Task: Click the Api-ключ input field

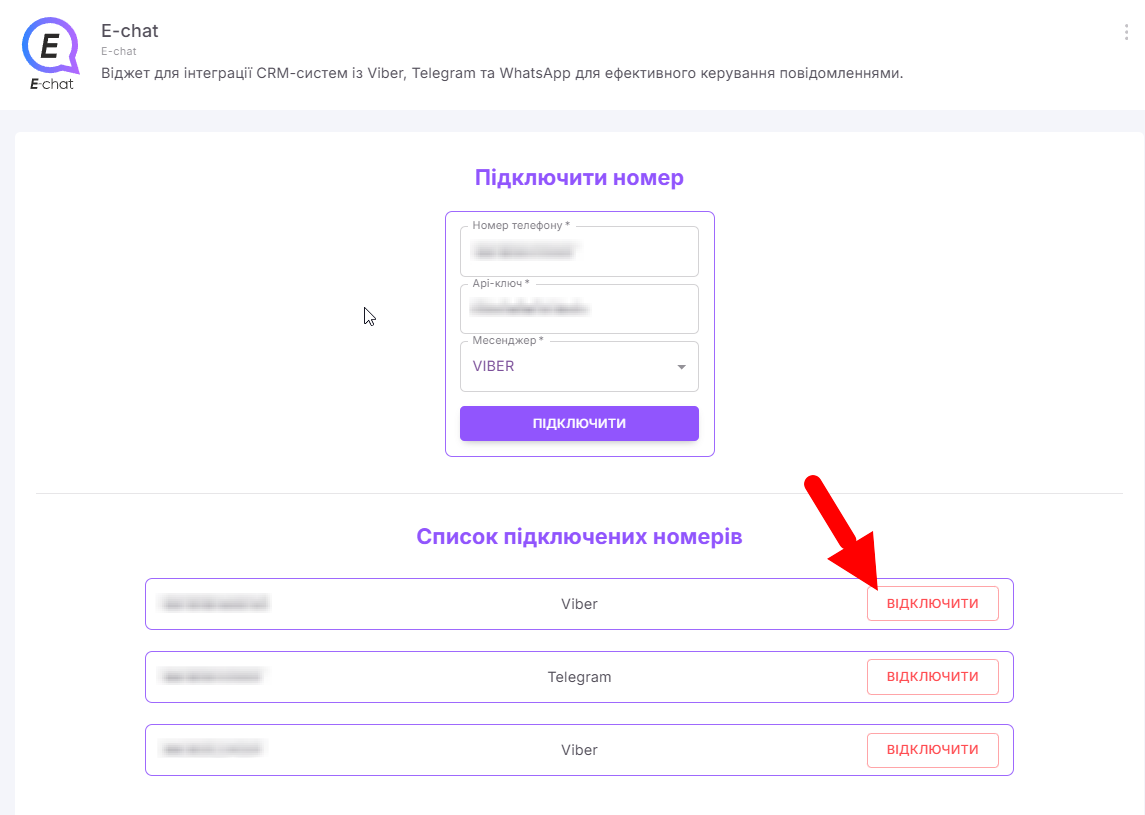Action: (x=579, y=309)
